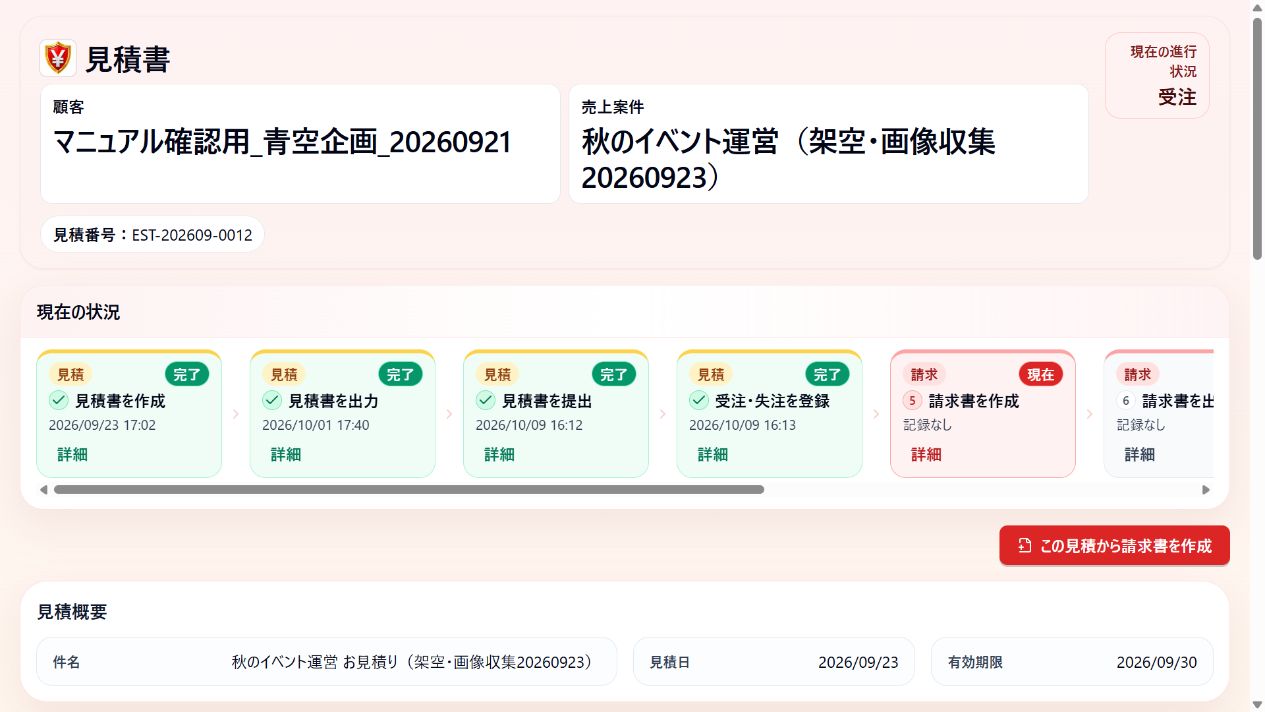Click the right arrow of the status scrollbar
1265x712 pixels.
(x=1206, y=490)
